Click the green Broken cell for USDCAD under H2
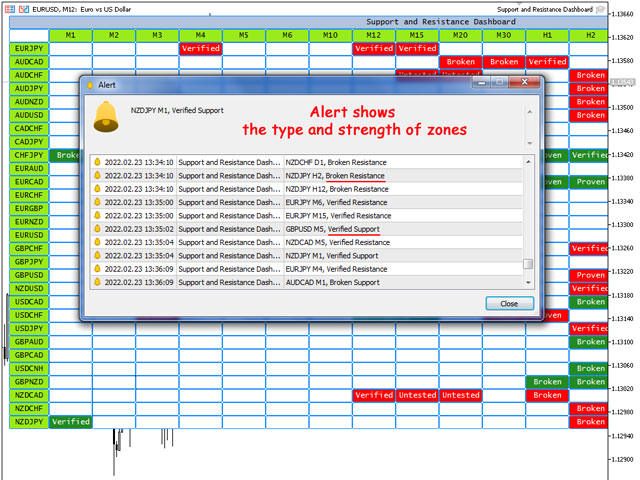 click(x=589, y=302)
